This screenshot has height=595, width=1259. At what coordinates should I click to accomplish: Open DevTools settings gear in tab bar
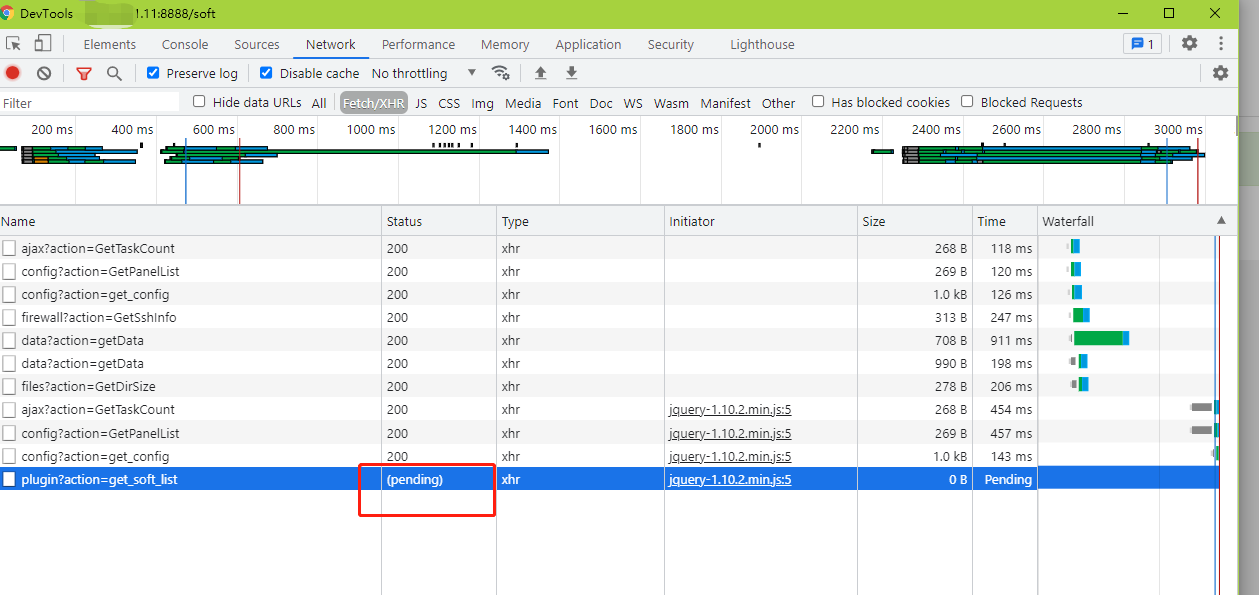click(x=1189, y=43)
